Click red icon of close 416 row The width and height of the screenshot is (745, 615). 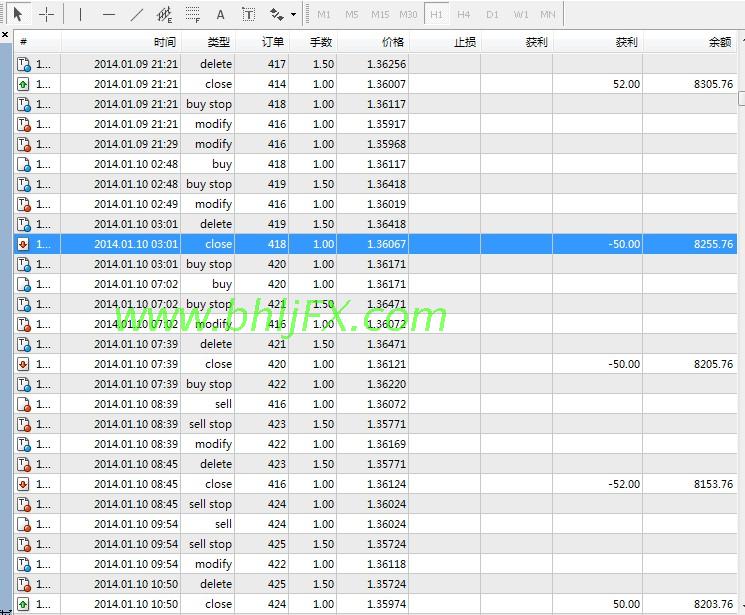(23, 484)
